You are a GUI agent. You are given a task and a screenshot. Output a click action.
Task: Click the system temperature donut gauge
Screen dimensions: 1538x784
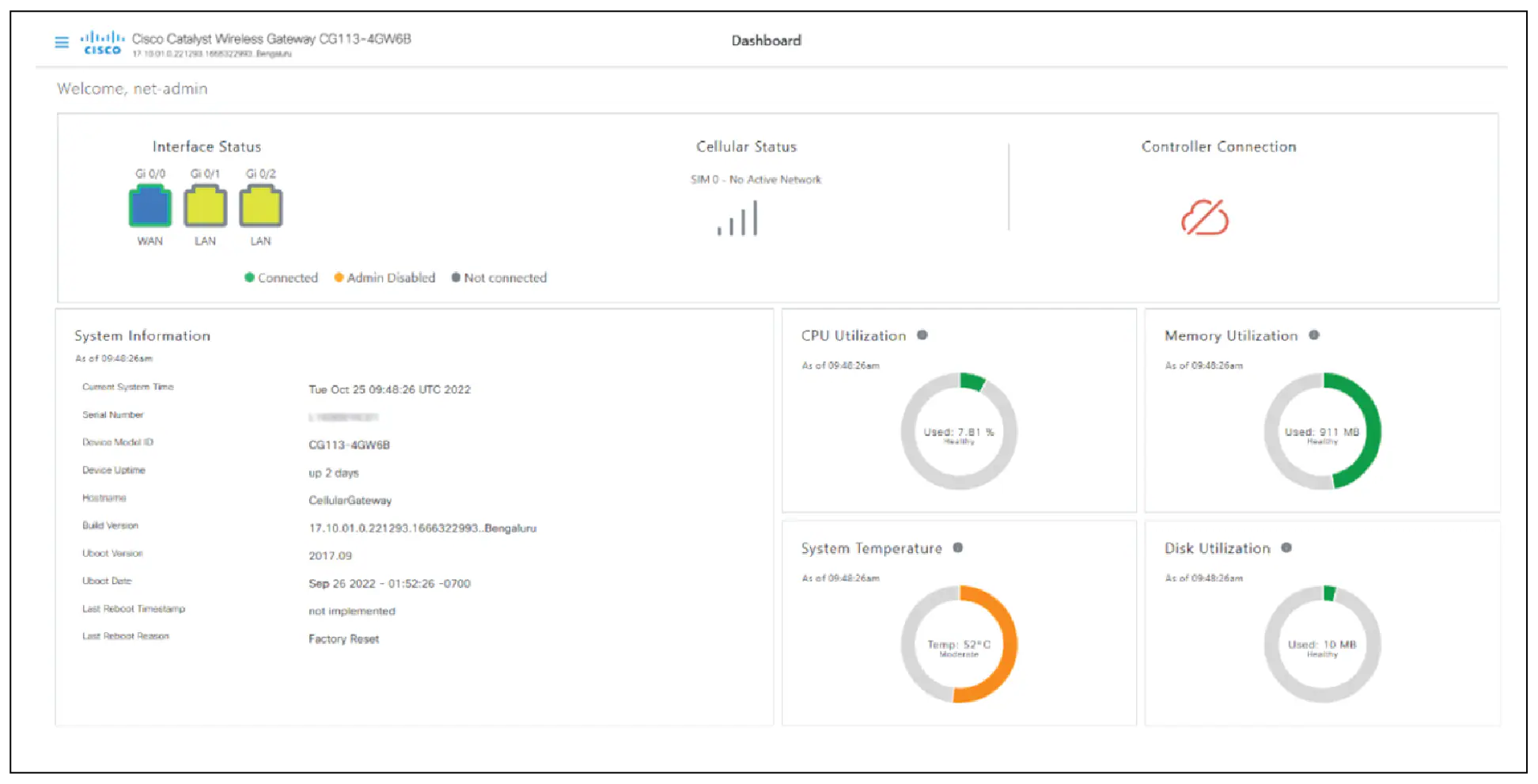click(959, 644)
